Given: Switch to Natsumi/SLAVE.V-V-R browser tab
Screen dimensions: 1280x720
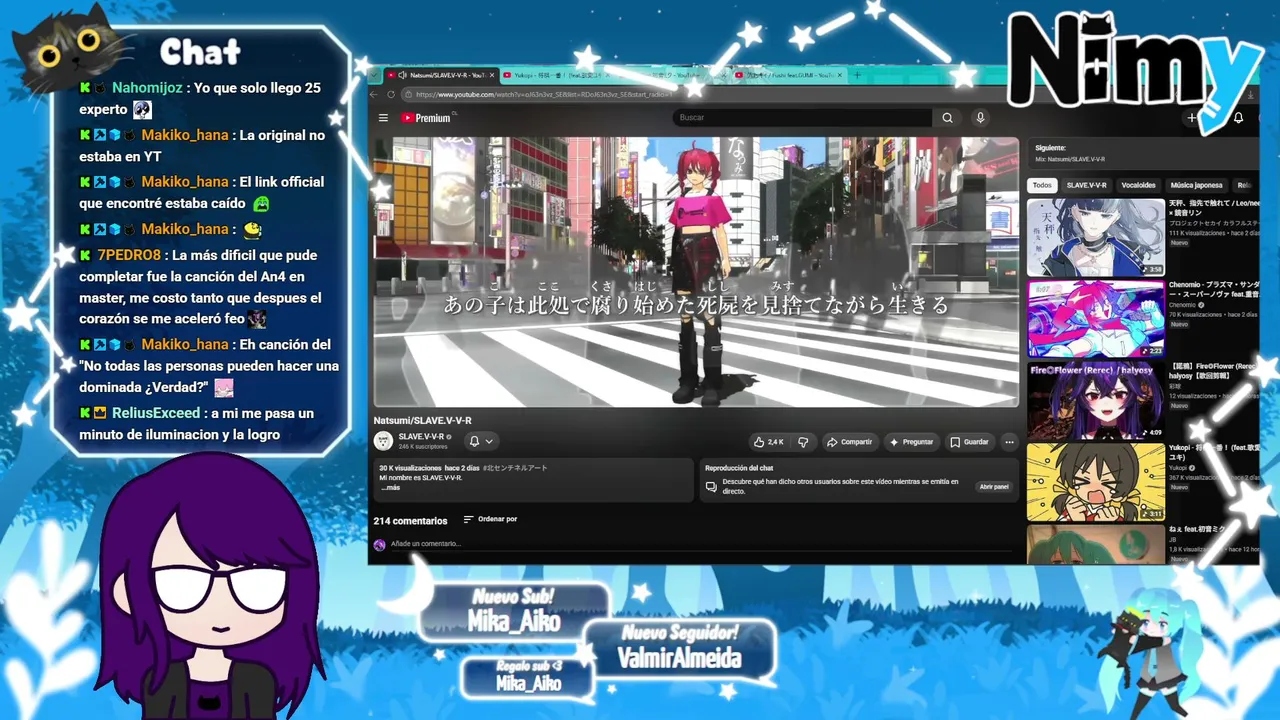Looking at the screenshot, I should [x=440, y=75].
